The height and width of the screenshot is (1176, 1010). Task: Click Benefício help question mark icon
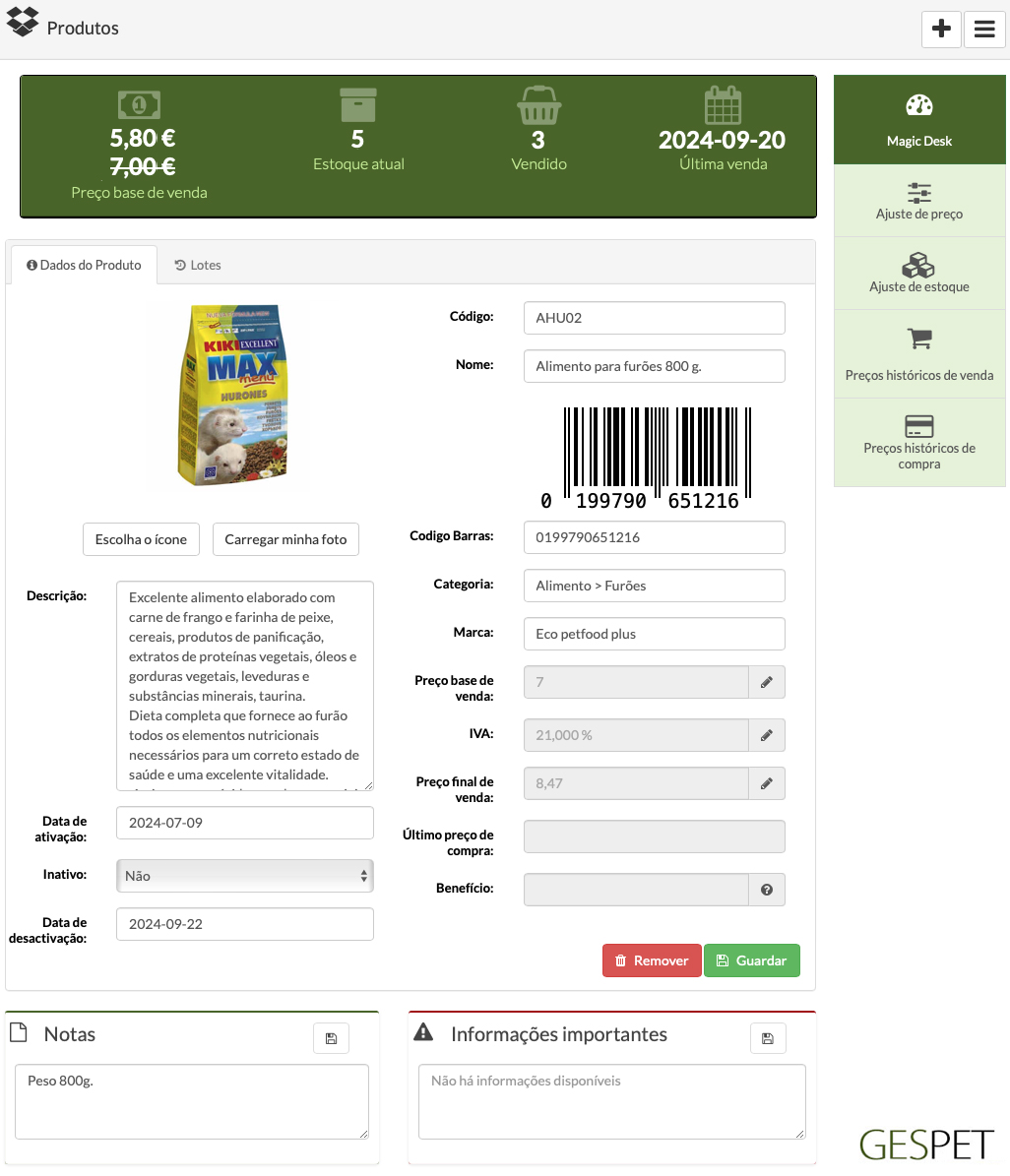coord(766,890)
